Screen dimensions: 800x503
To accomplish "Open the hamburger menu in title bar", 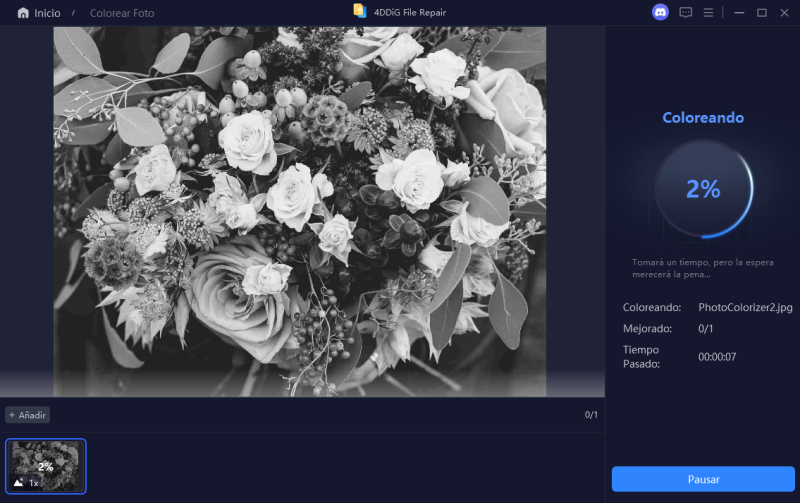I will (708, 13).
